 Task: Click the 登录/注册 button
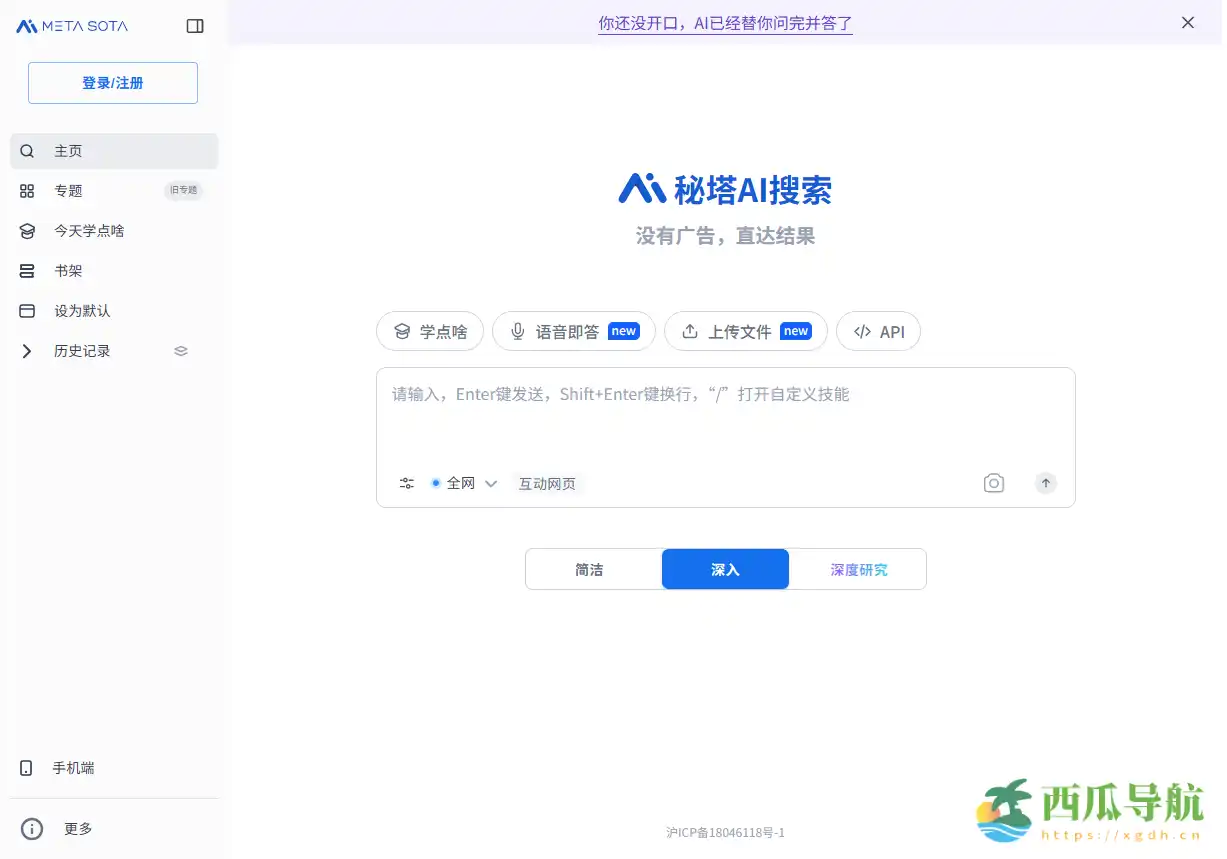point(112,83)
